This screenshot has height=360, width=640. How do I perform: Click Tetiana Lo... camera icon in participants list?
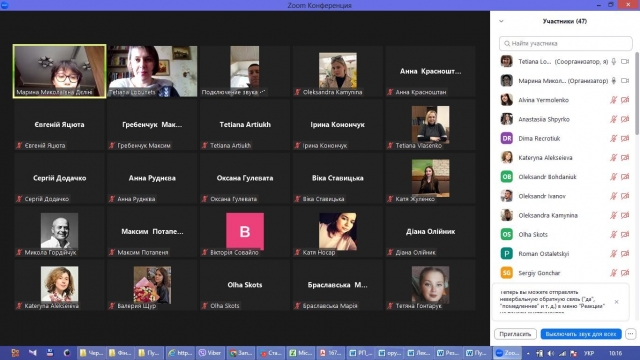coord(625,62)
